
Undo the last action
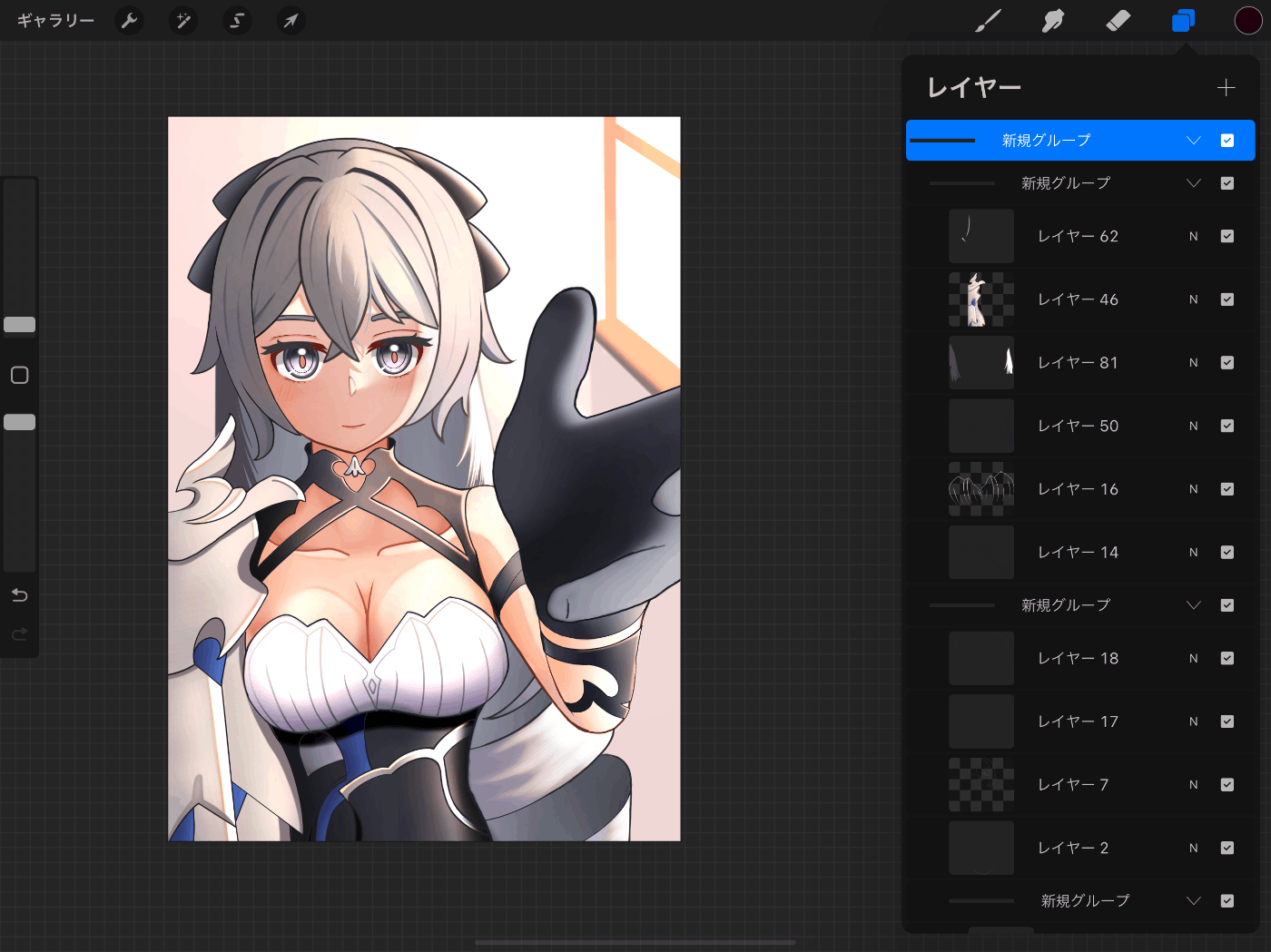click(x=20, y=595)
